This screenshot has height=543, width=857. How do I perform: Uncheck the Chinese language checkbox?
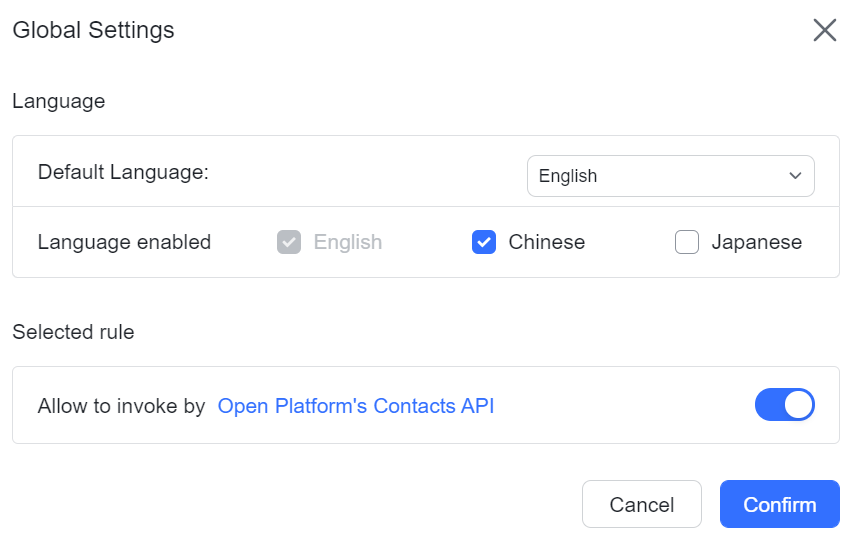click(x=484, y=242)
